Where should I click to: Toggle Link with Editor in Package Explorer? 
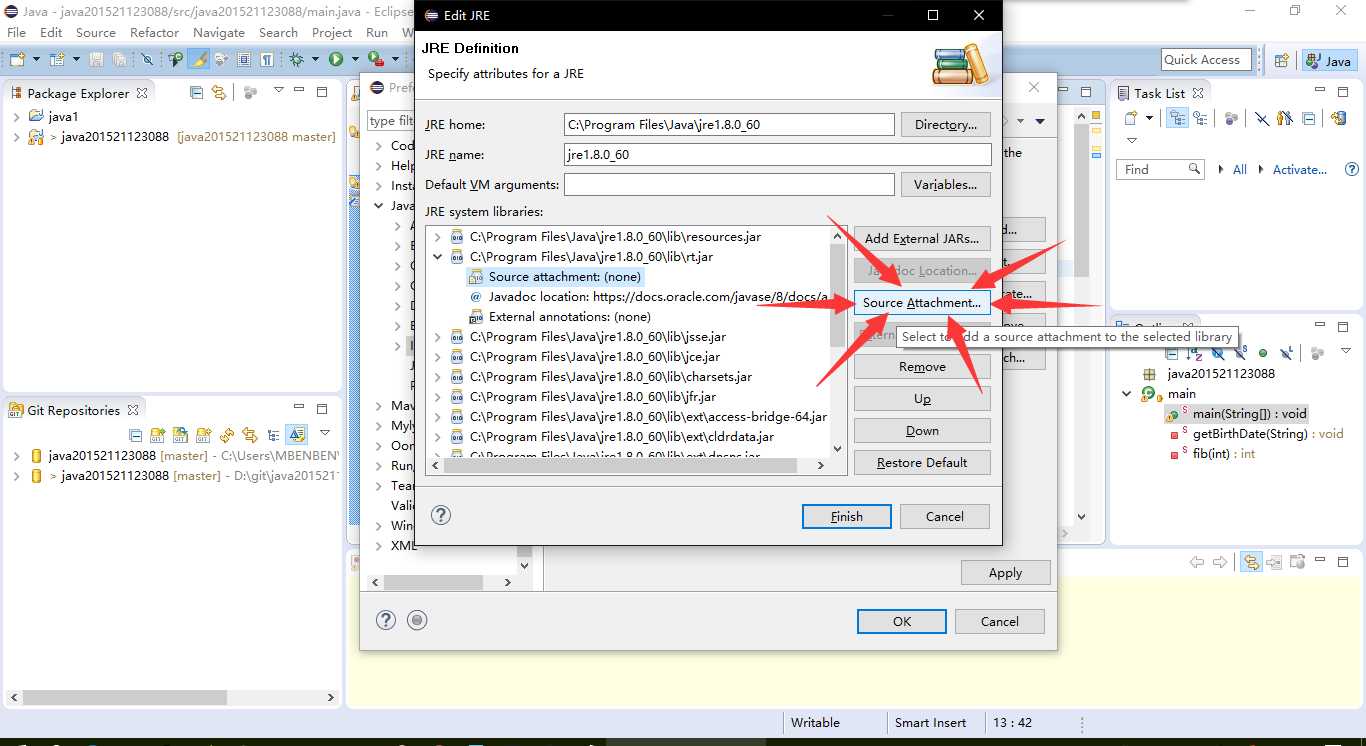coord(219,92)
